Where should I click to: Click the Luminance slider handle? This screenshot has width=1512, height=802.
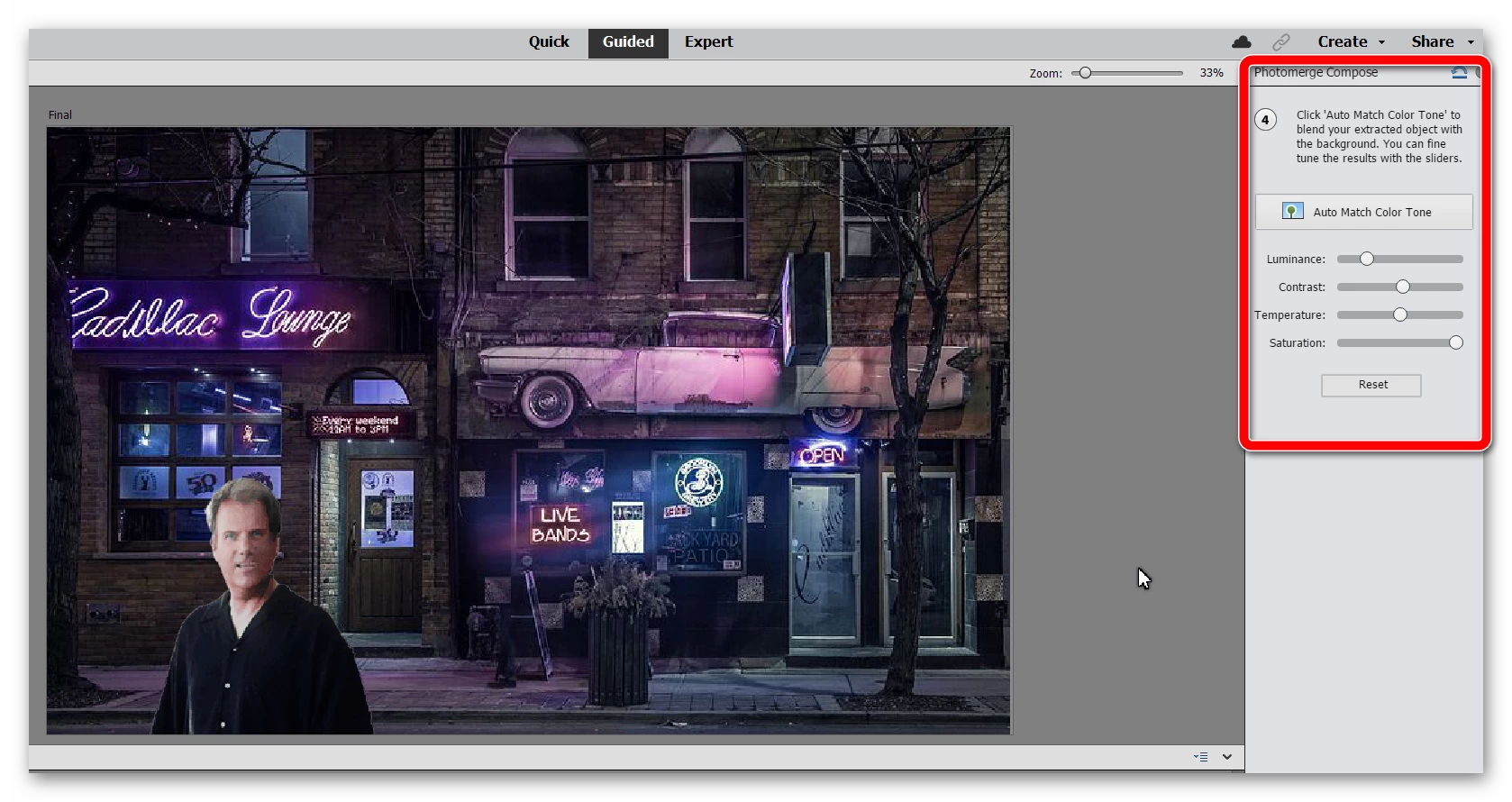click(x=1367, y=259)
